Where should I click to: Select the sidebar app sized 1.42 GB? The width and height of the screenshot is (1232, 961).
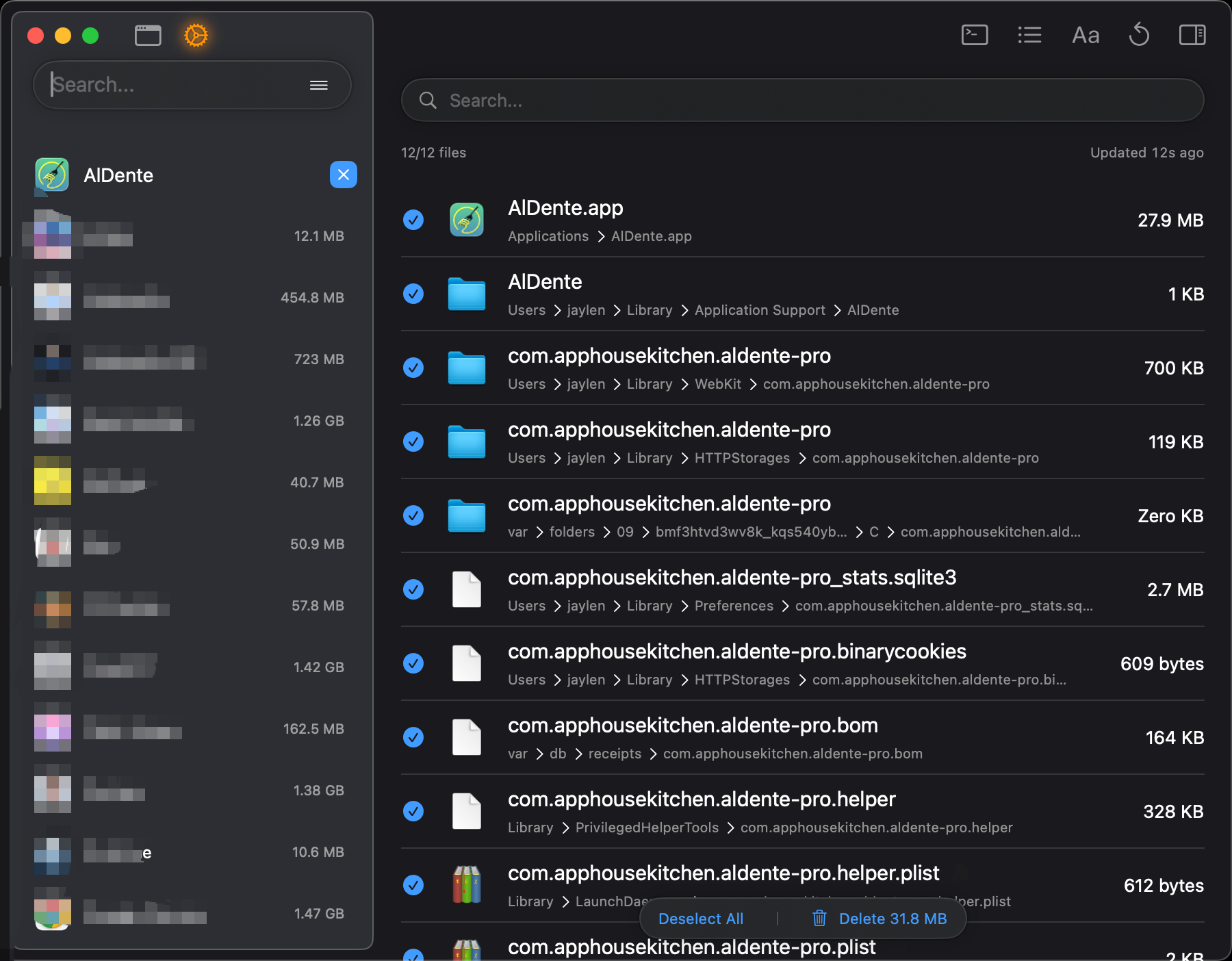point(190,667)
